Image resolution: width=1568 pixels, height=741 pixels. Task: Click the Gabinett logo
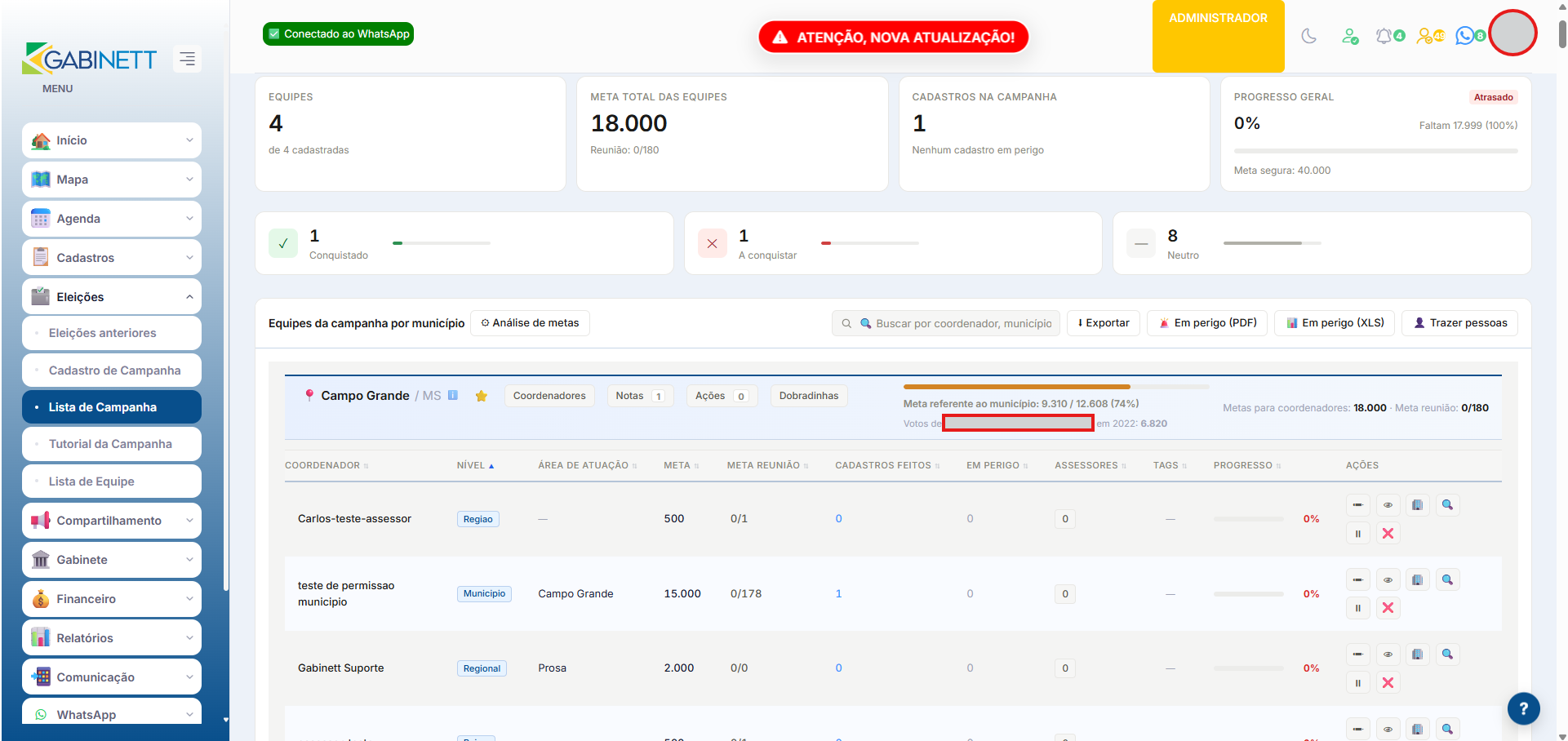click(90, 59)
